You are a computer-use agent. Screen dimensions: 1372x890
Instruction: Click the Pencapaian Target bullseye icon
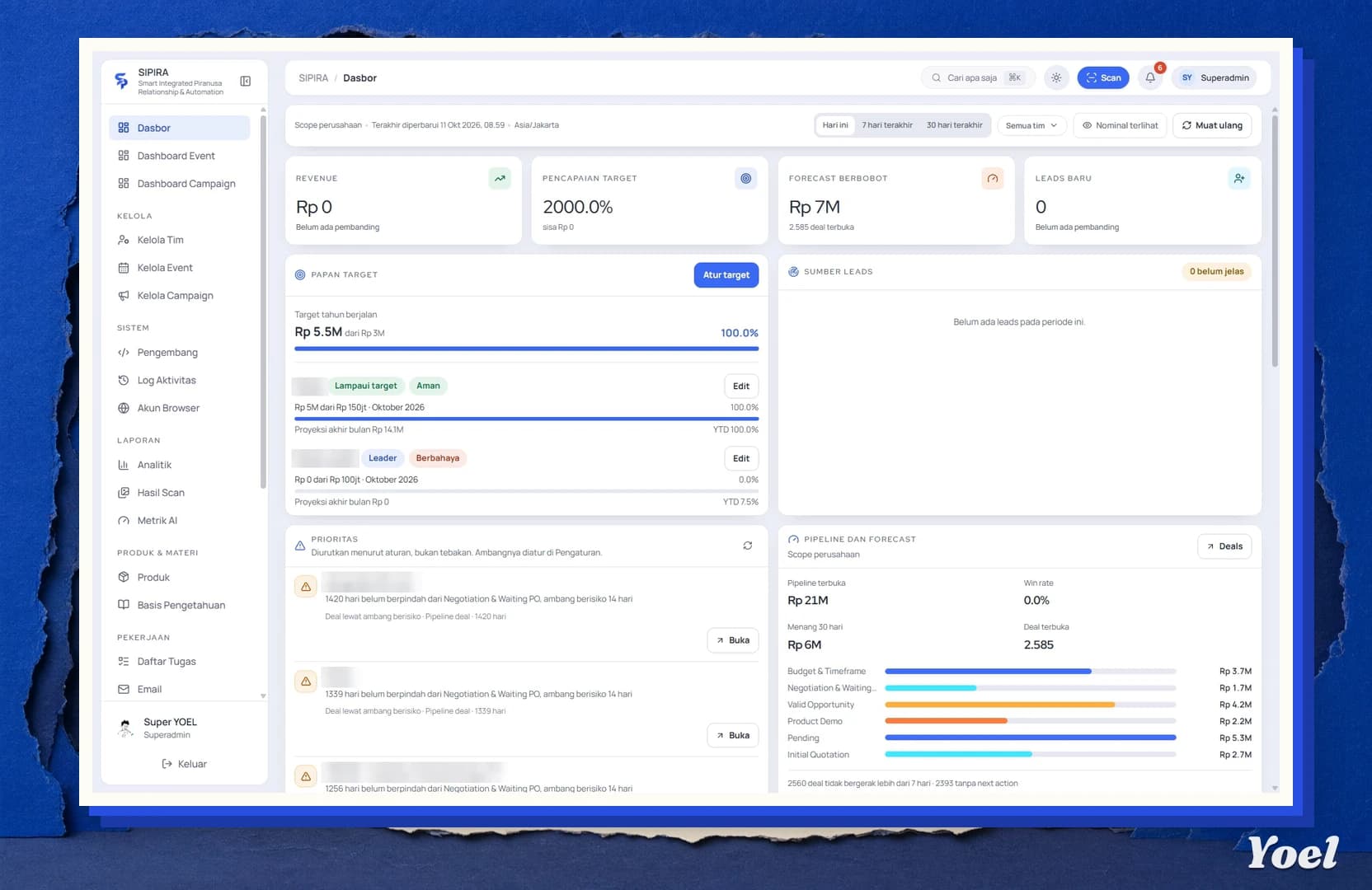(x=746, y=178)
